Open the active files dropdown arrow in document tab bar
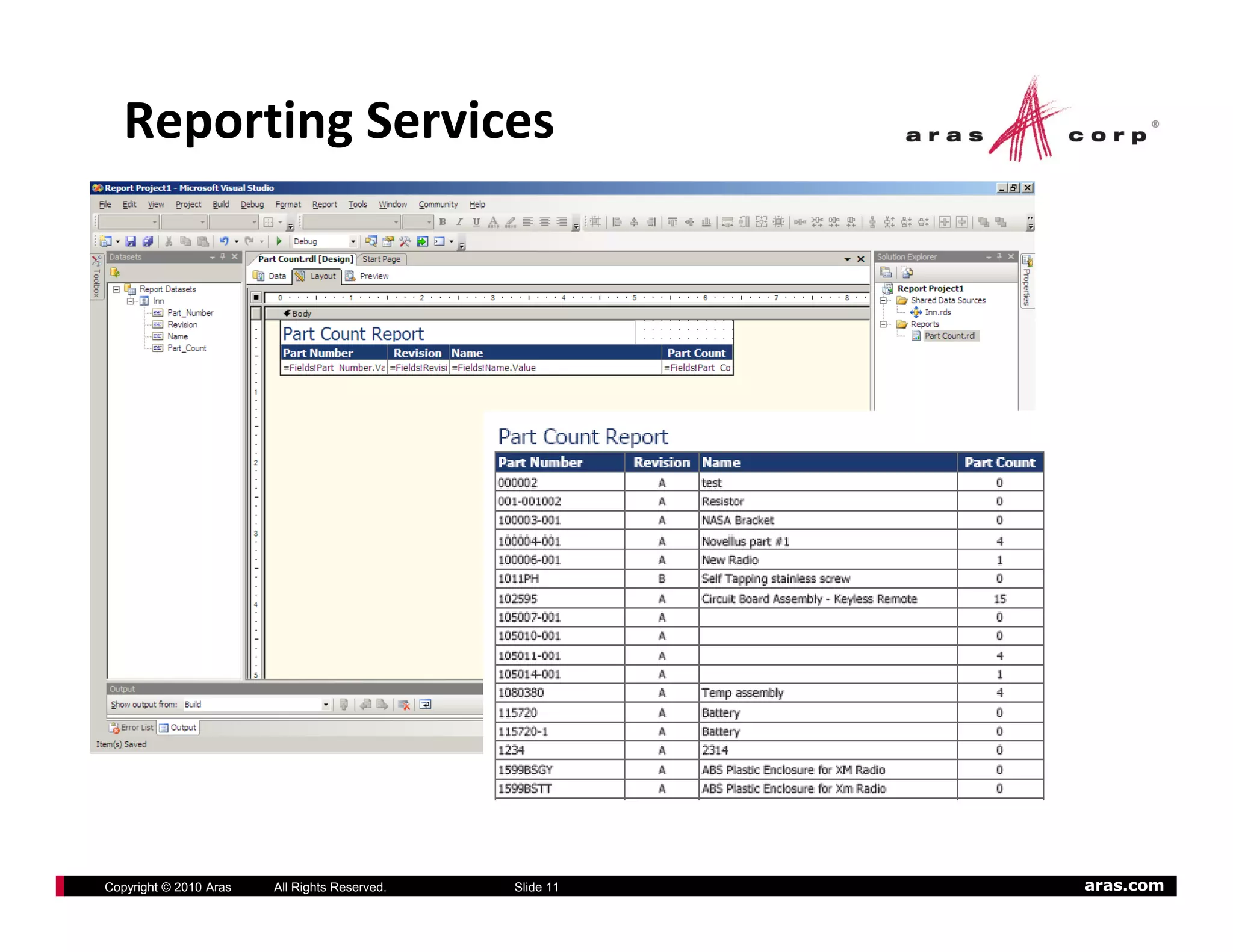Viewport: 1233px width, 952px height. point(847,259)
